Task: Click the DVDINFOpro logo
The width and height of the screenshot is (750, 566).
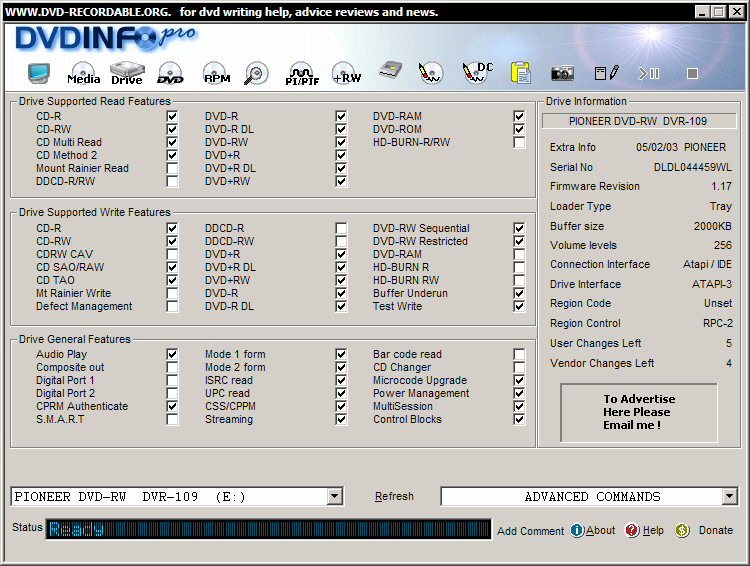Action: pos(105,38)
